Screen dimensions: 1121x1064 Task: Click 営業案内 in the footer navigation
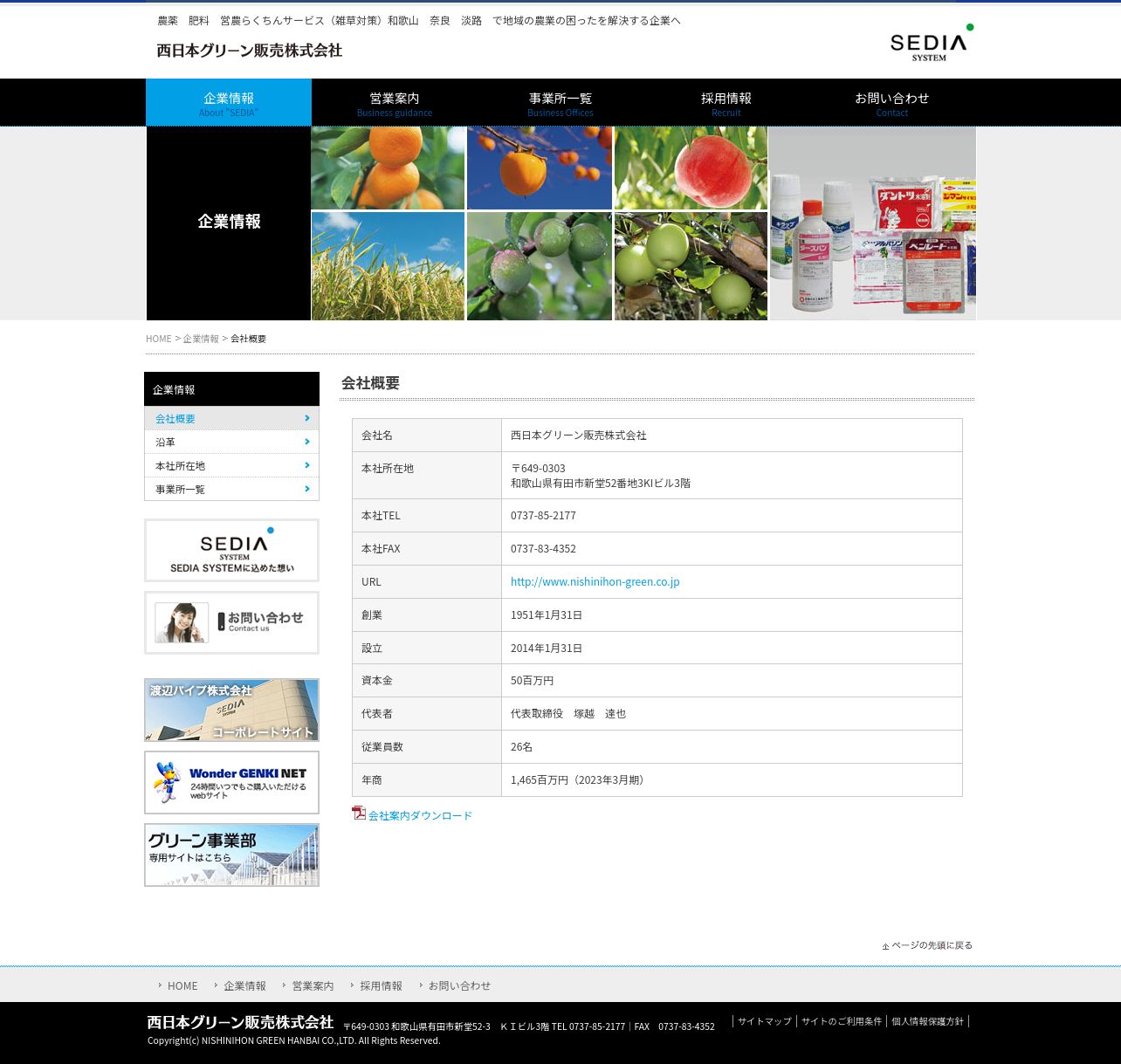pyautogui.click(x=313, y=985)
